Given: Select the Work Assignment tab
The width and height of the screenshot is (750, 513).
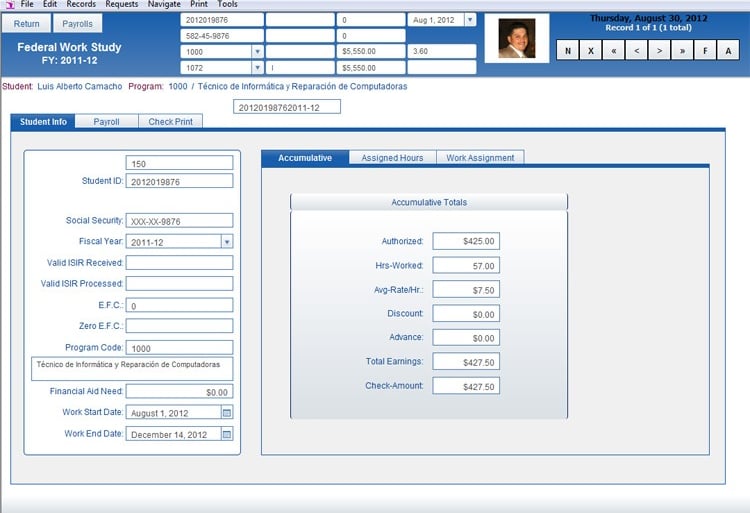Looking at the screenshot, I should tap(480, 158).
